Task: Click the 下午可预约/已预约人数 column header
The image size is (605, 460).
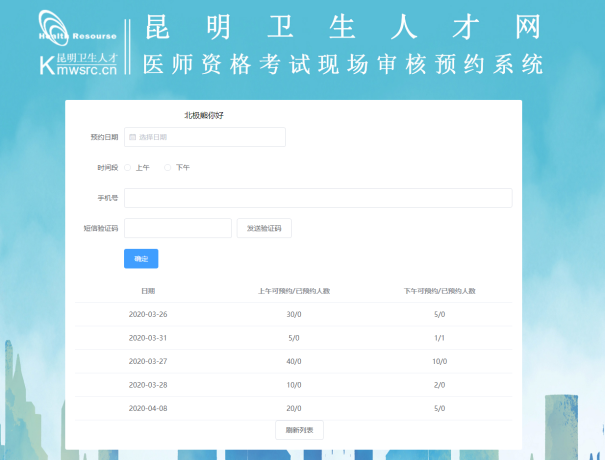Action: point(439,290)
